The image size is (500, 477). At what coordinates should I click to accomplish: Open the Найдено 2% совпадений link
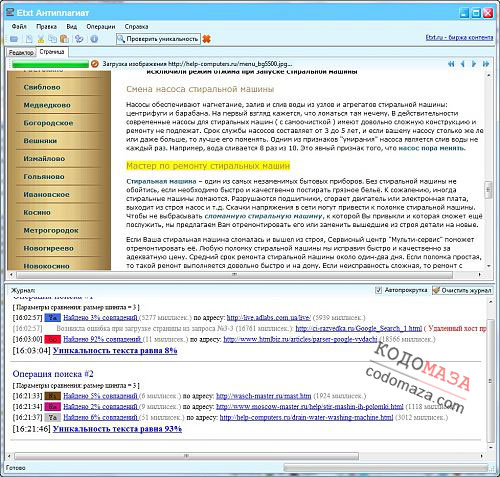tap(100, 407)
